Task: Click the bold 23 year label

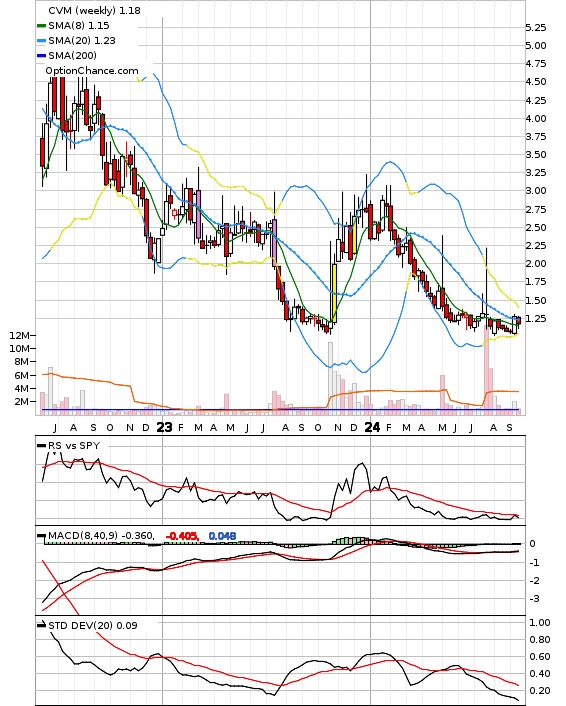Action: [x=164, y=427]
